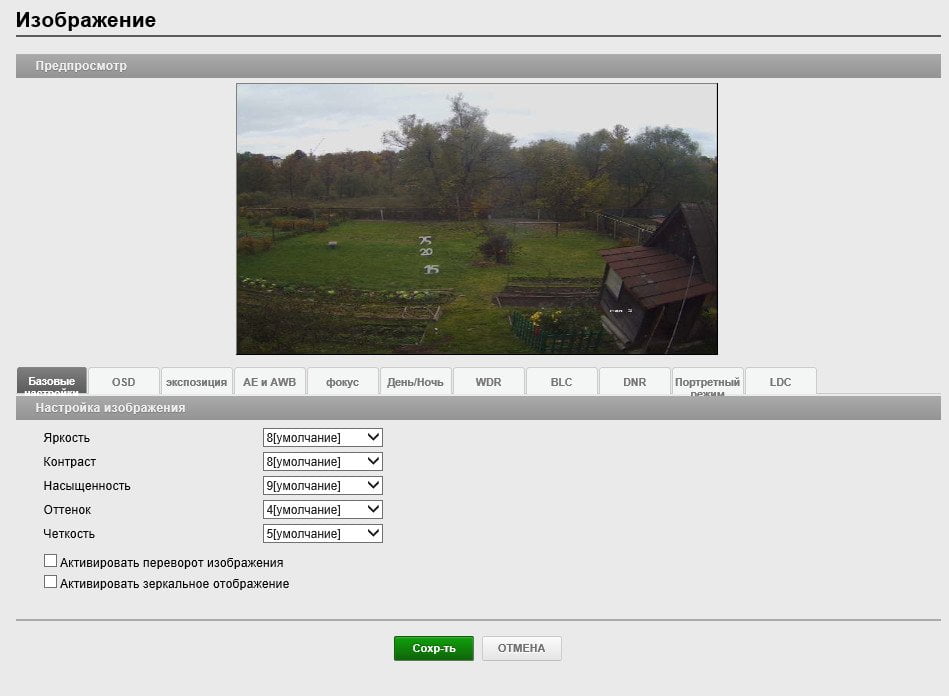Toggle Активировать зеркальное отображение checkbox
The width and height of the screenshot is (949, 696).
tap(50, 582)
